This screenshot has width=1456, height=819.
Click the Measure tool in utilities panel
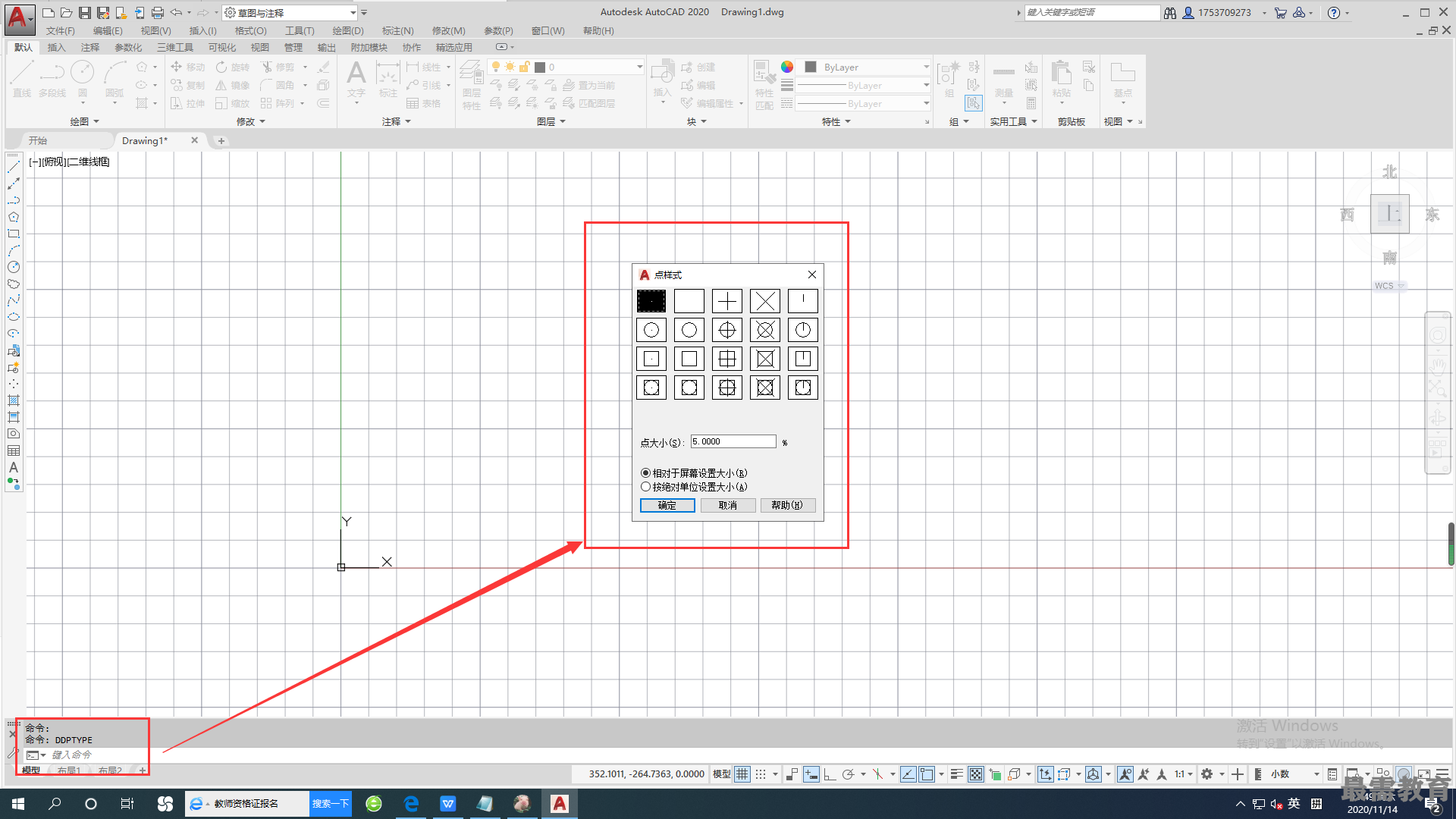click(1003, 80)
